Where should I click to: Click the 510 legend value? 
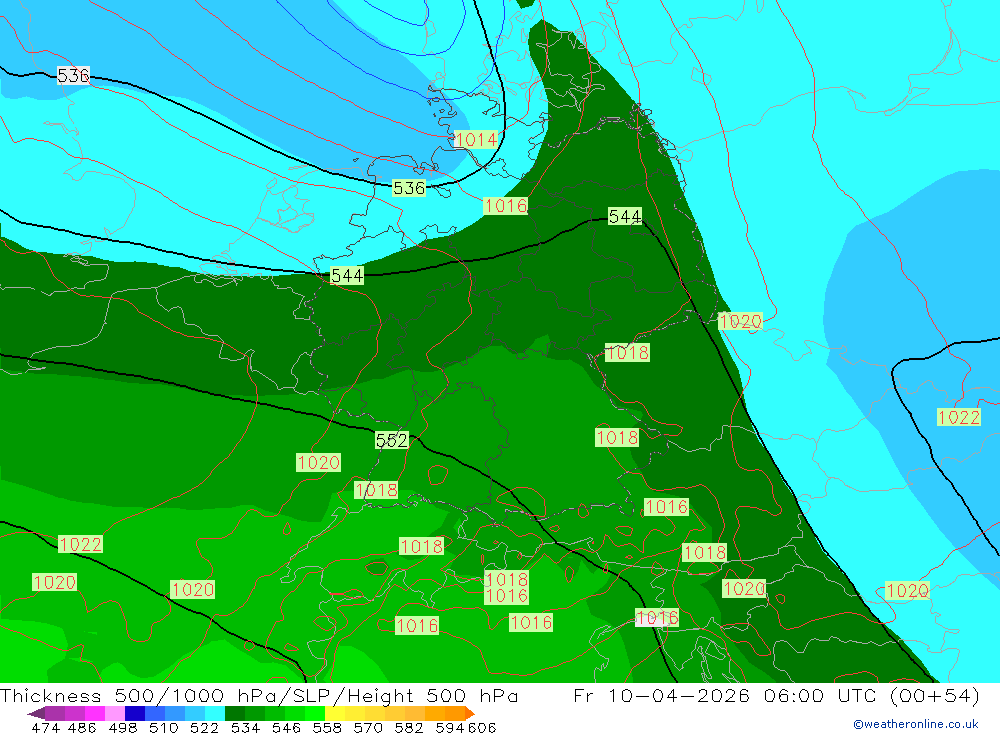coord(164,727)
